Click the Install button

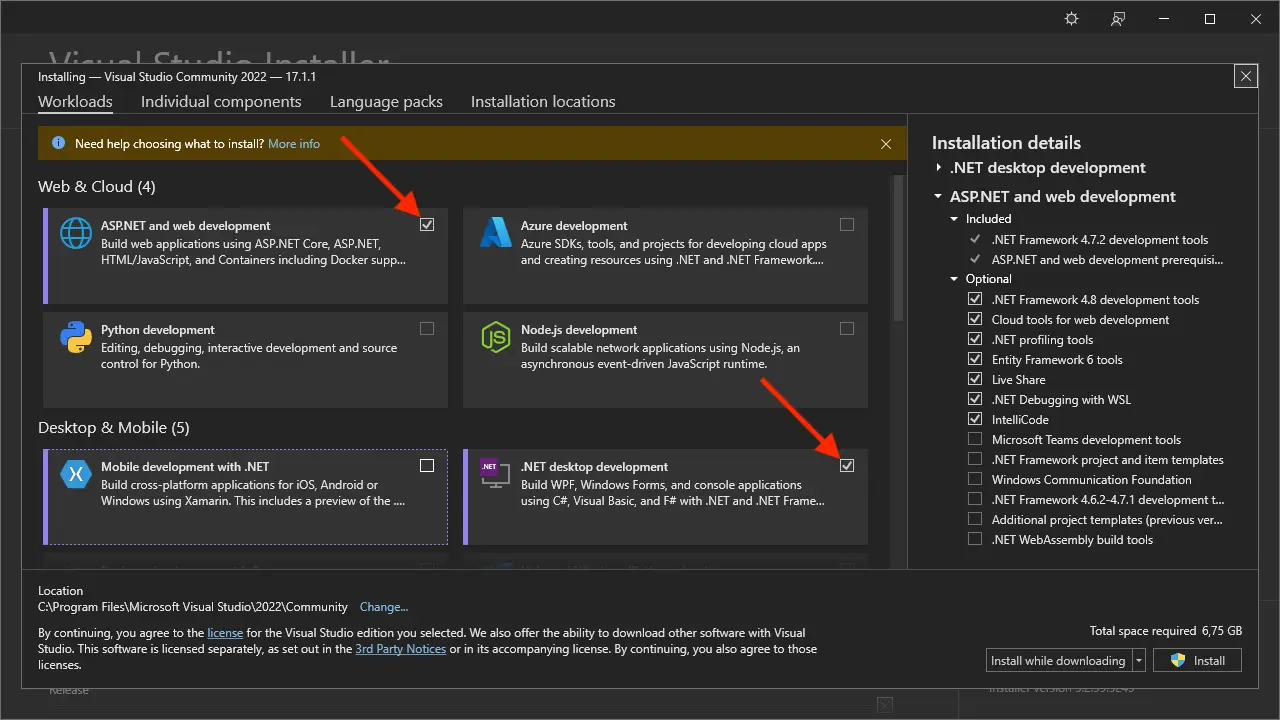pos(1198,661)
